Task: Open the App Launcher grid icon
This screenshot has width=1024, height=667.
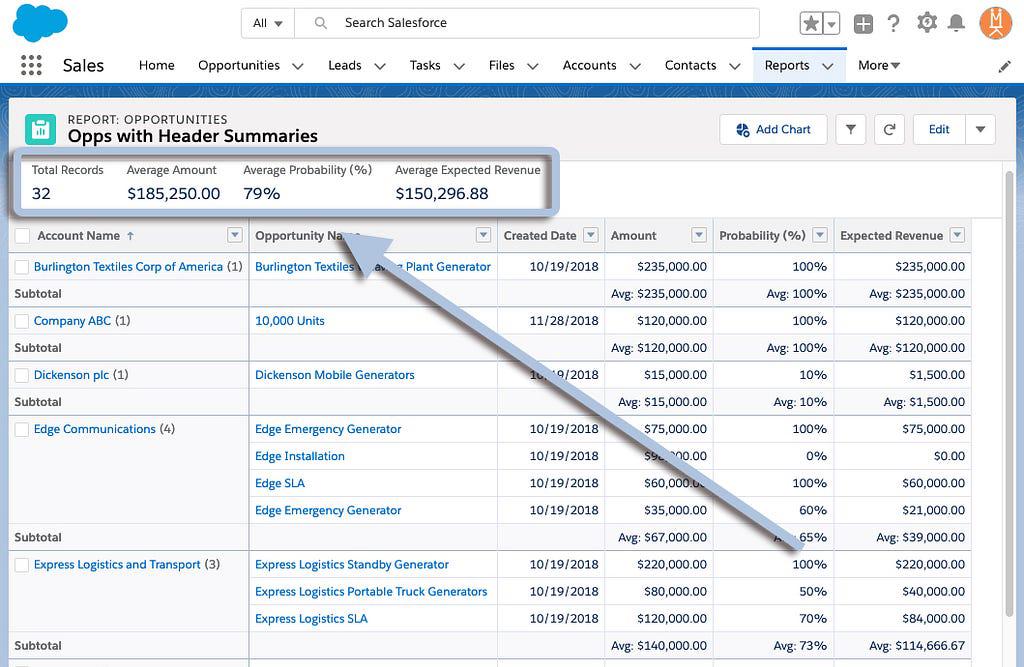Action: (x=31, y=65)
